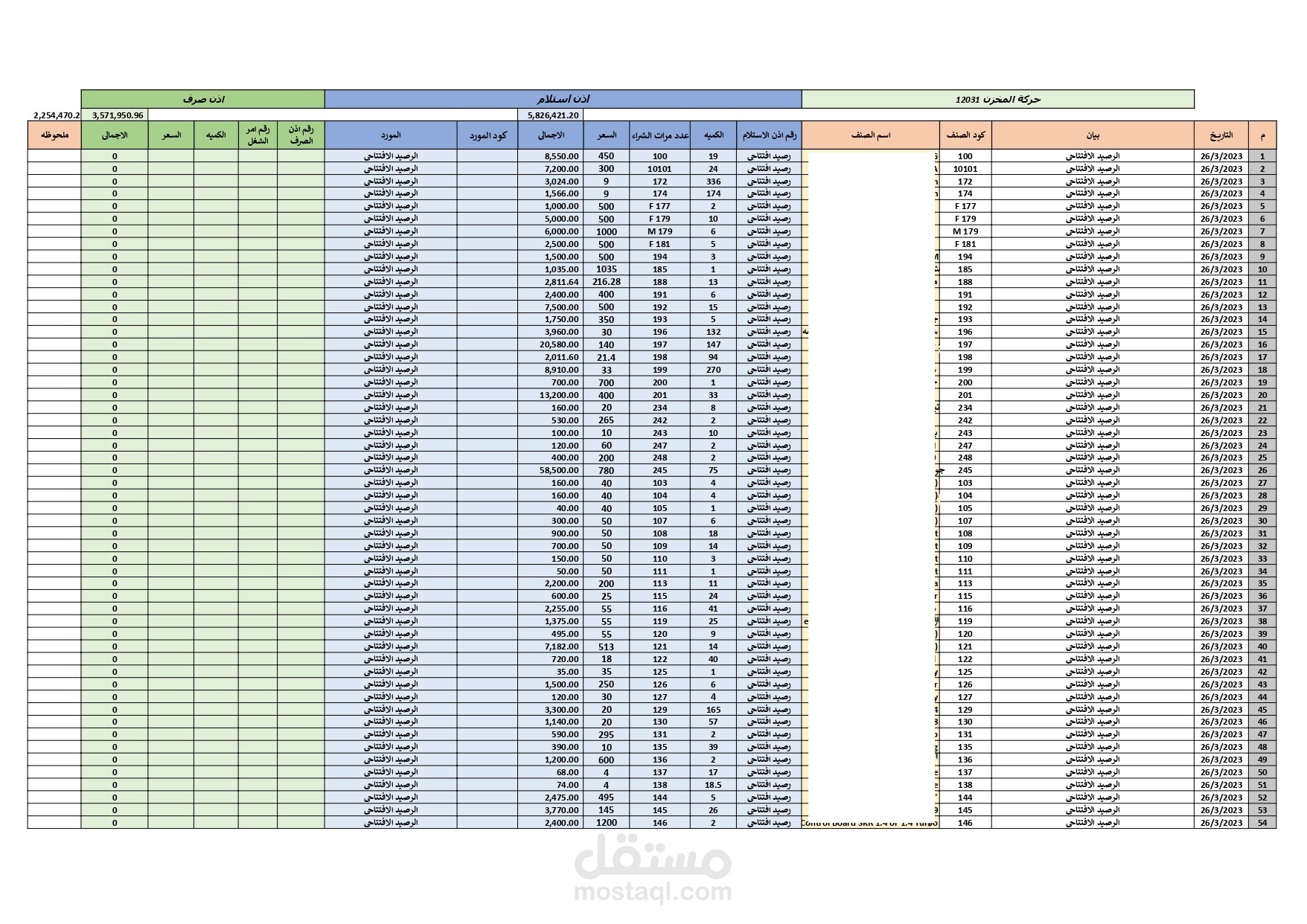Screen dimensions: 1307x924
Task: Click the cell showing 5,000.00
Action: 551,219
